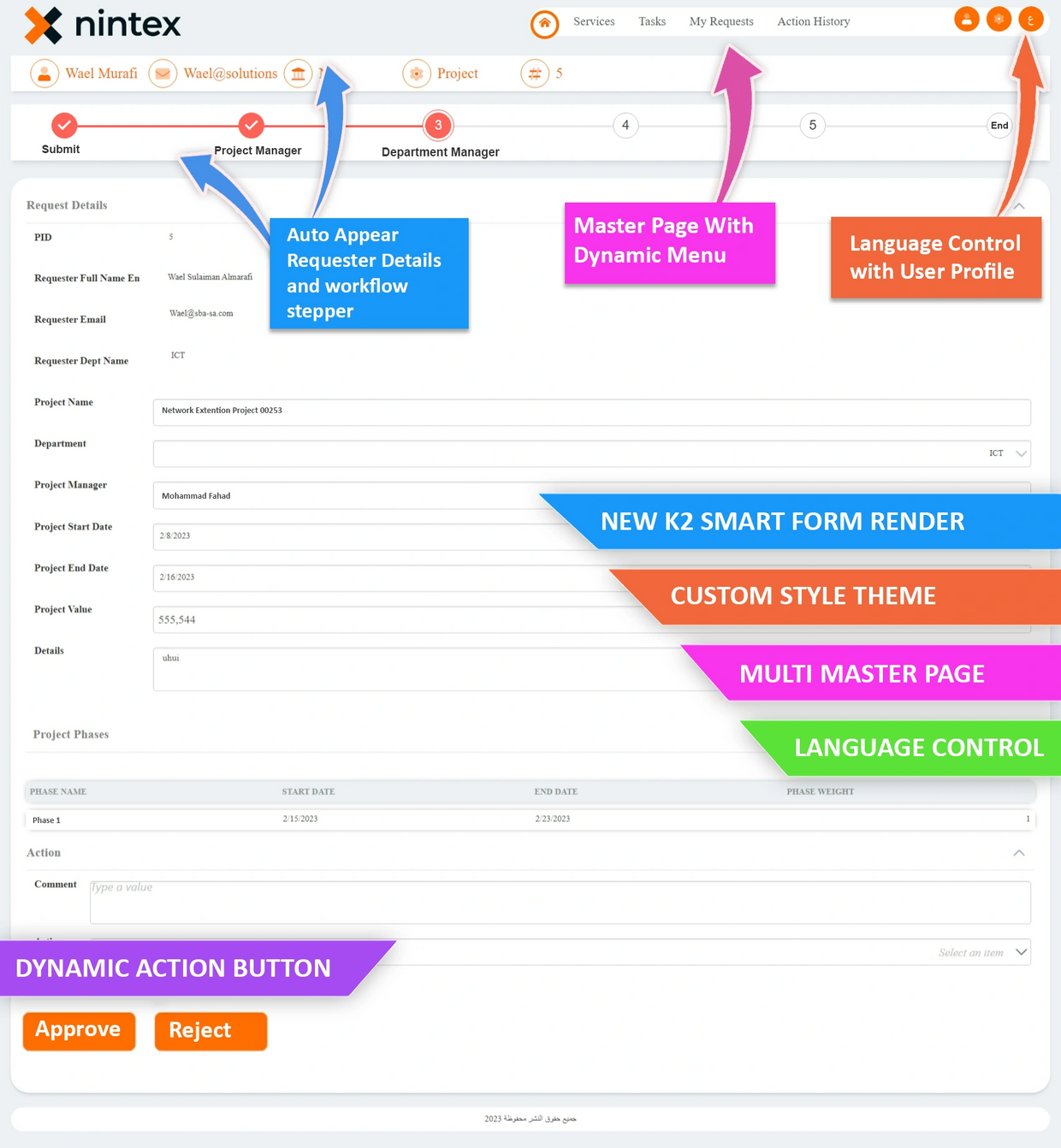Select the completed Submit step circle
Screen dimensions: 1061x1148
pyautogui.click(x=64, y=125)
